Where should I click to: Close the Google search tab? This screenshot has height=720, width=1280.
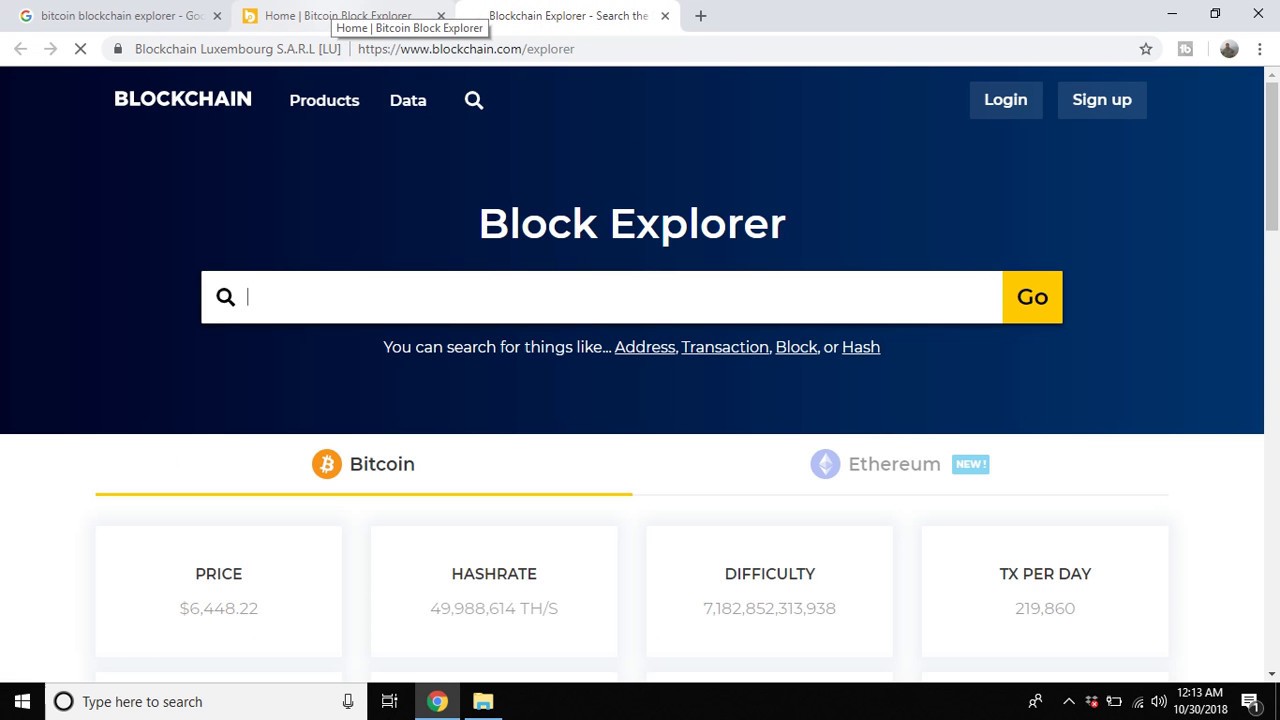point(217,16)
